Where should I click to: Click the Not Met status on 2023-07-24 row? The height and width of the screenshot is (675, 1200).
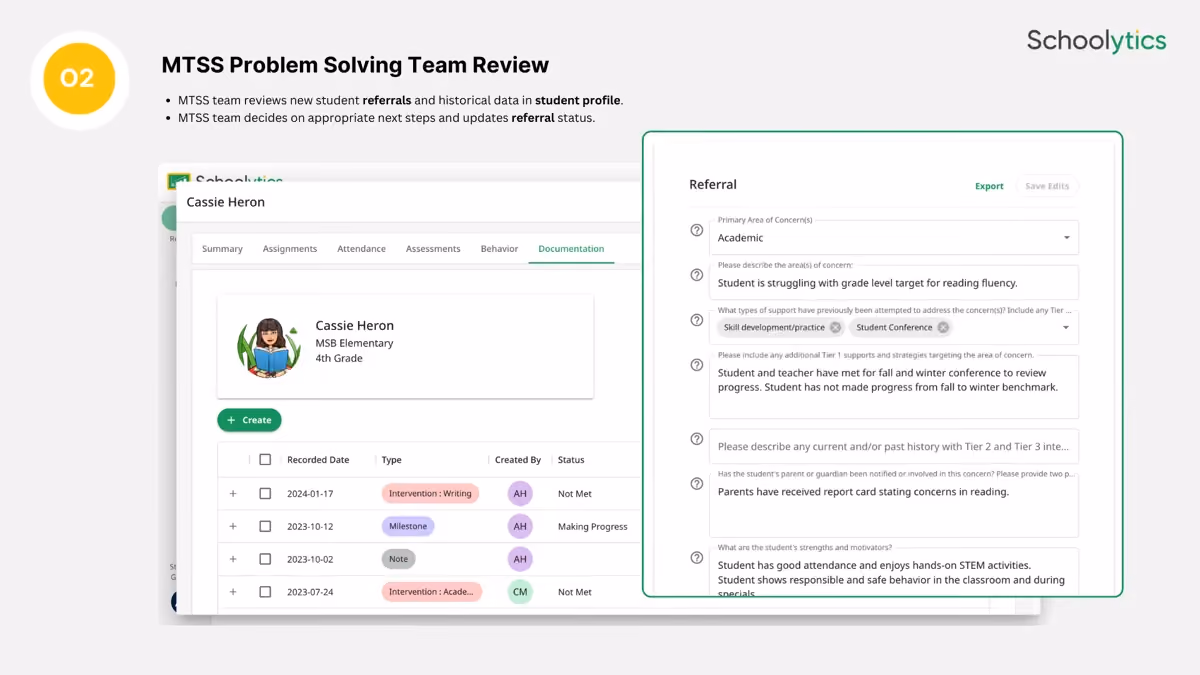(575, 592)
